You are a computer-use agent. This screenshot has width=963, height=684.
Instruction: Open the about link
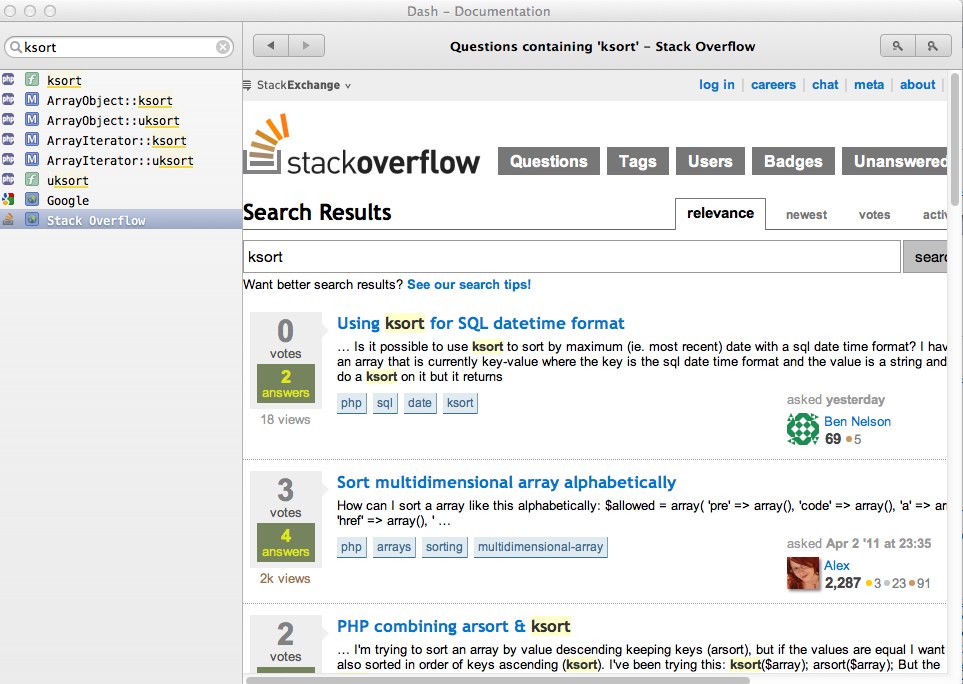pos(918,85)
